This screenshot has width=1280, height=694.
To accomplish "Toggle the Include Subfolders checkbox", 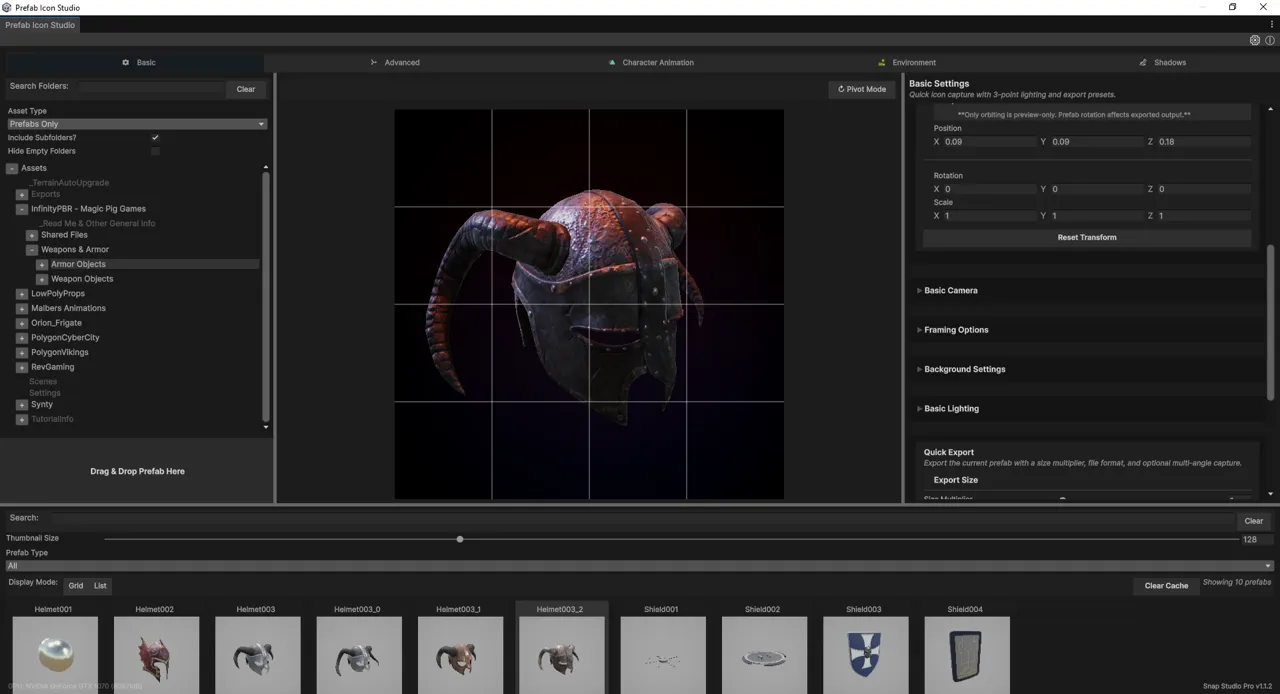I will [x=155, y=137].
